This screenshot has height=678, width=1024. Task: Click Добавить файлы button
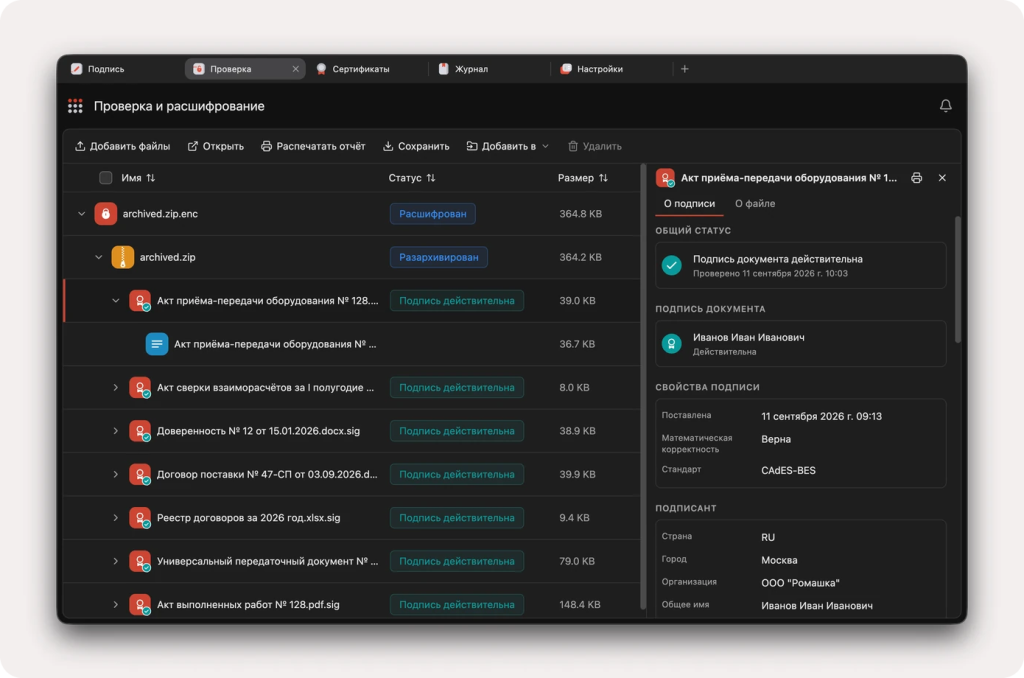pyautogui.click(x=123, y=146)
